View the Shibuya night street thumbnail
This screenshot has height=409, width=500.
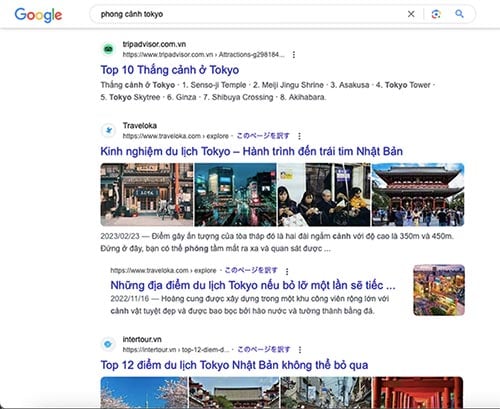235,195
